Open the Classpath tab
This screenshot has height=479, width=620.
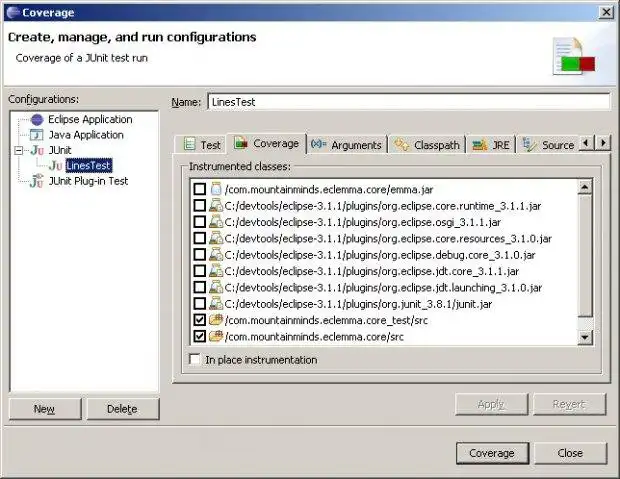(428, 145)
